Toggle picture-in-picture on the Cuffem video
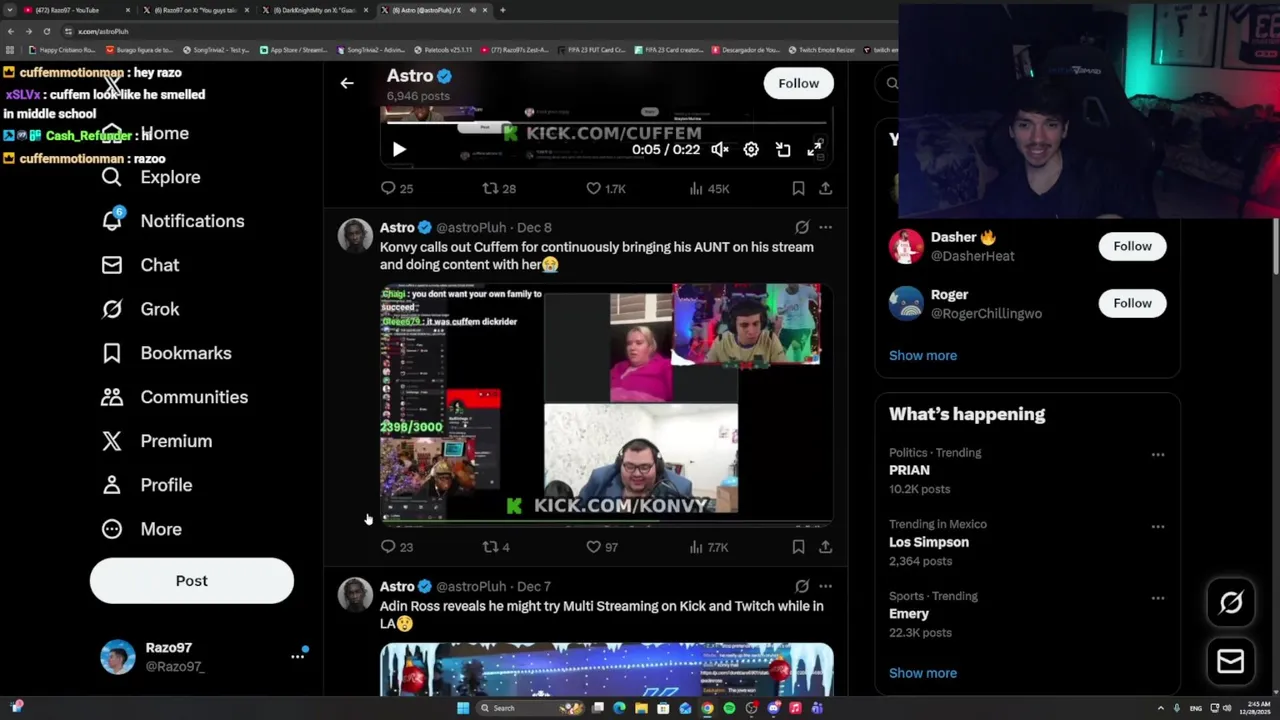This screenshot has width=1280, height=720. tap(783, 150)
